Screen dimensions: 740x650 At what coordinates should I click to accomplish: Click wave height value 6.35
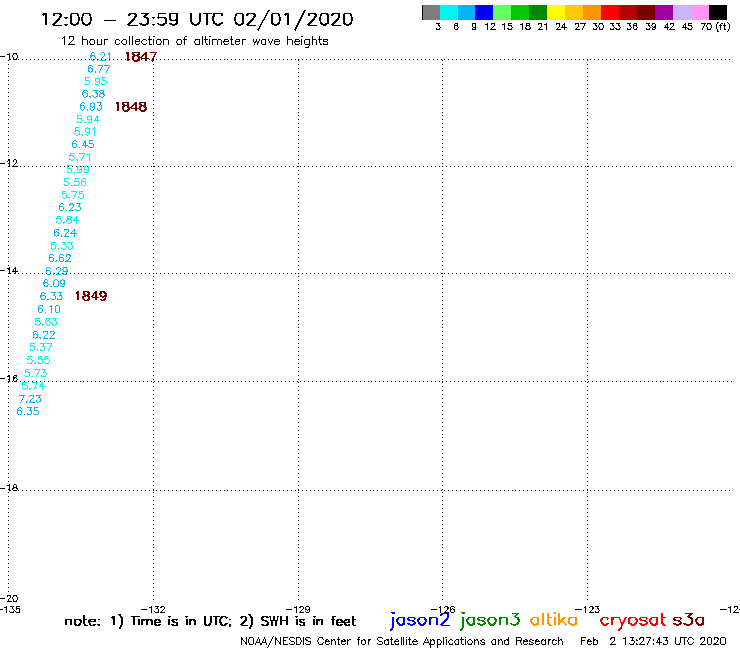pos(28,411)
